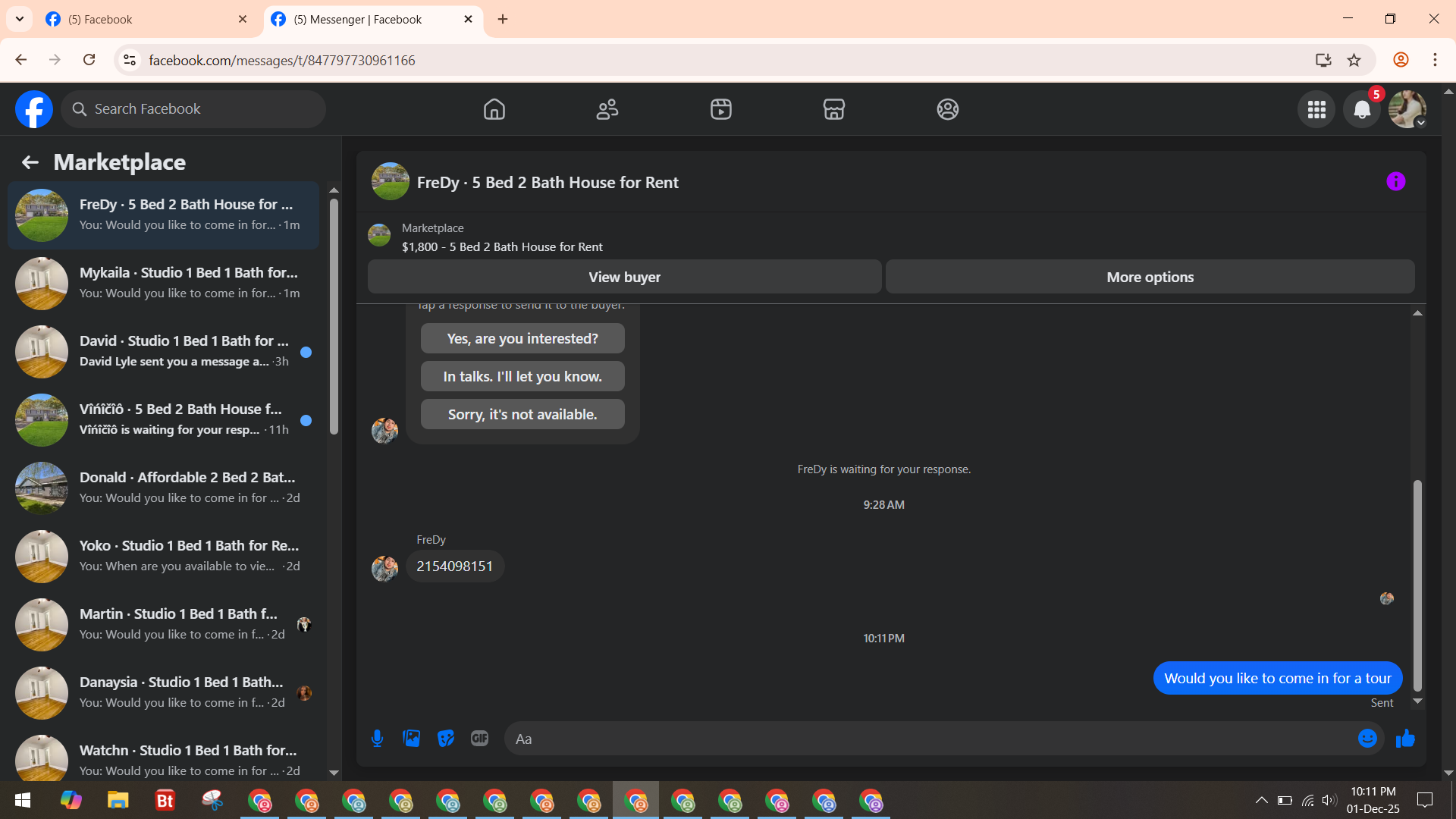
Task: Open the sticker picker icon
Action: 446,739
